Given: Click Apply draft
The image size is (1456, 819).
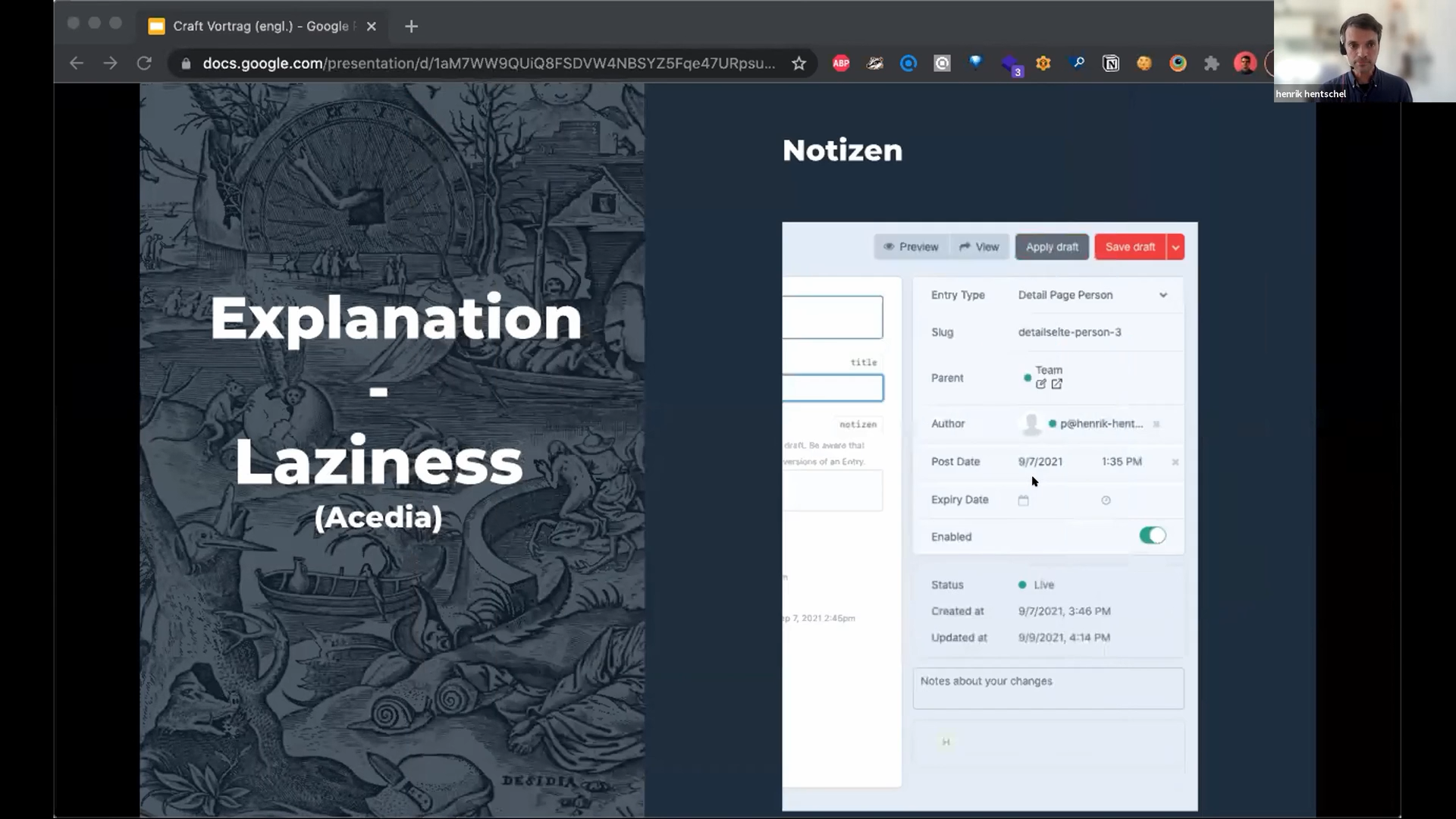Looking at the screenshot, I should click(1052, 247).
